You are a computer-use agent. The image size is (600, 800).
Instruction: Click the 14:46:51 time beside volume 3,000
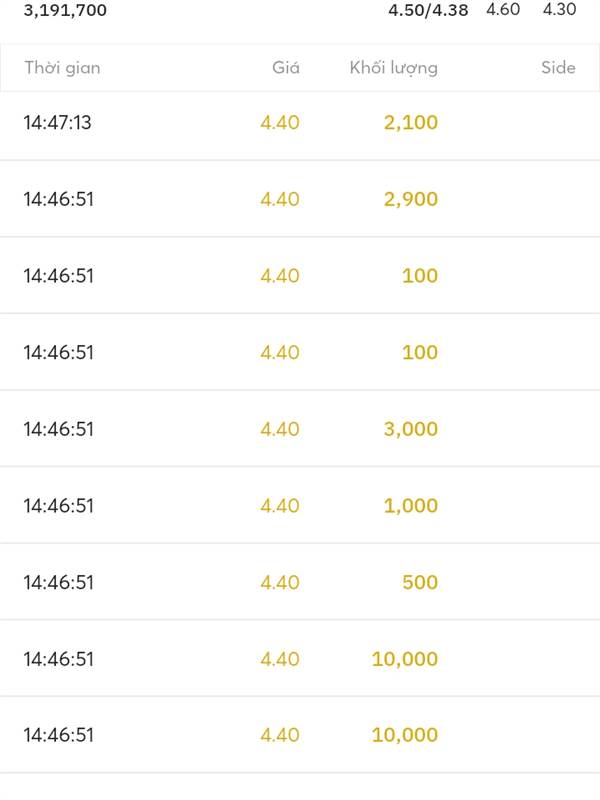[x=59, y=429]
